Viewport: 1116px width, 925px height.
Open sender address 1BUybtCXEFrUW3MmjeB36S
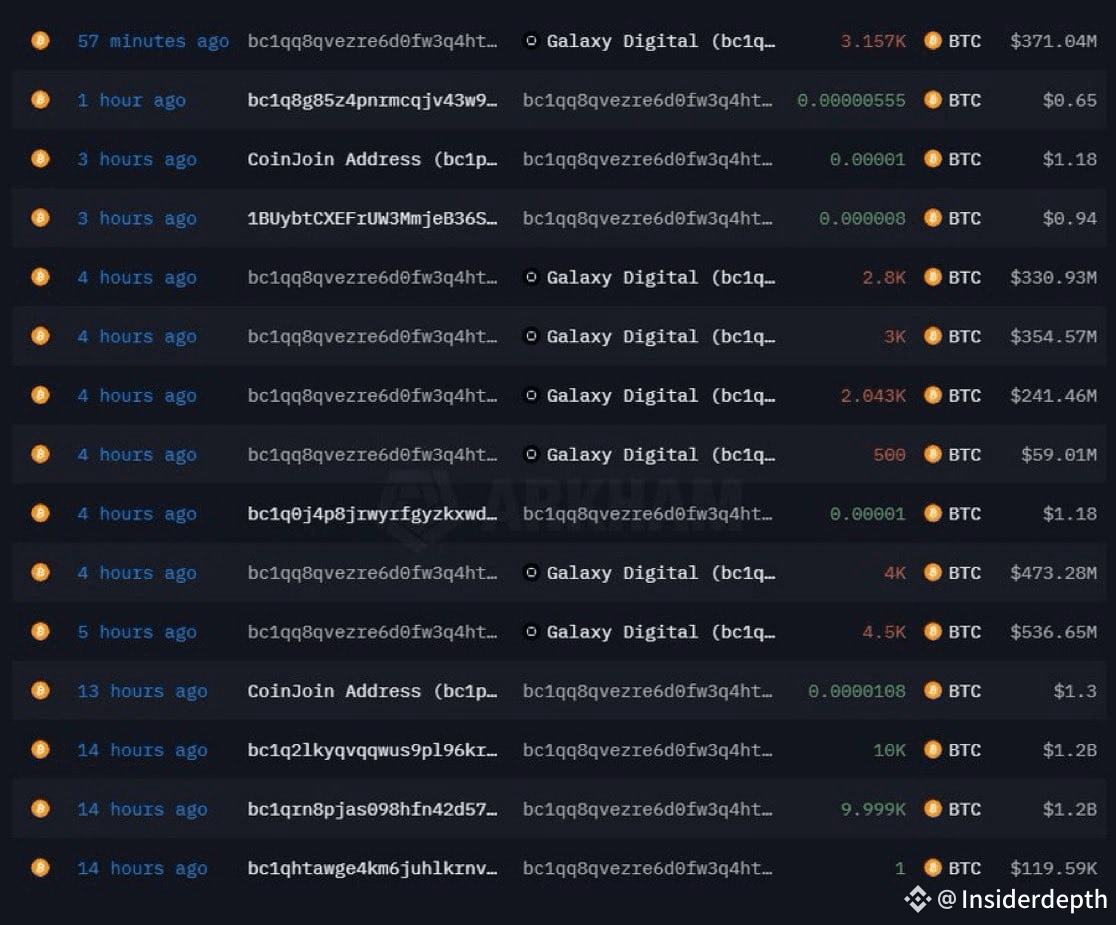[372, 218]
